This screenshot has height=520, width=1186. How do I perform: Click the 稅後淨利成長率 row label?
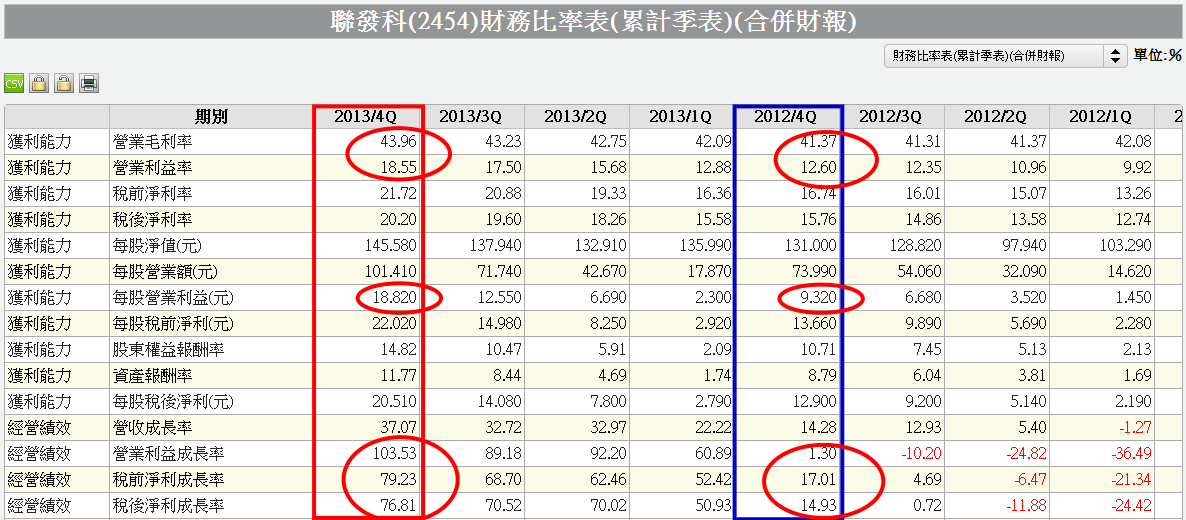click(168, 506)
